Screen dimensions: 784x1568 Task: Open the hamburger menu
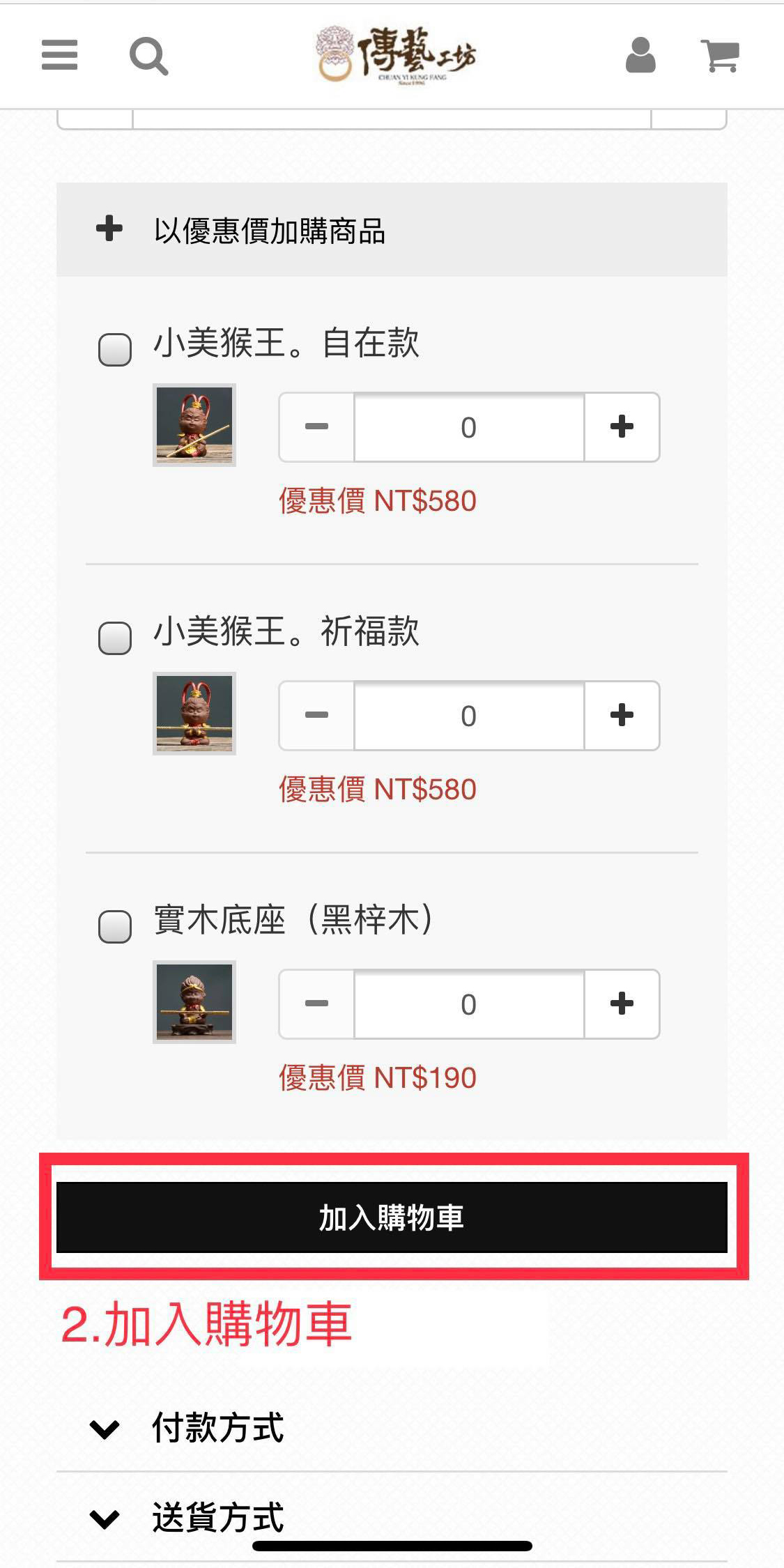click(x=59, y=54)
